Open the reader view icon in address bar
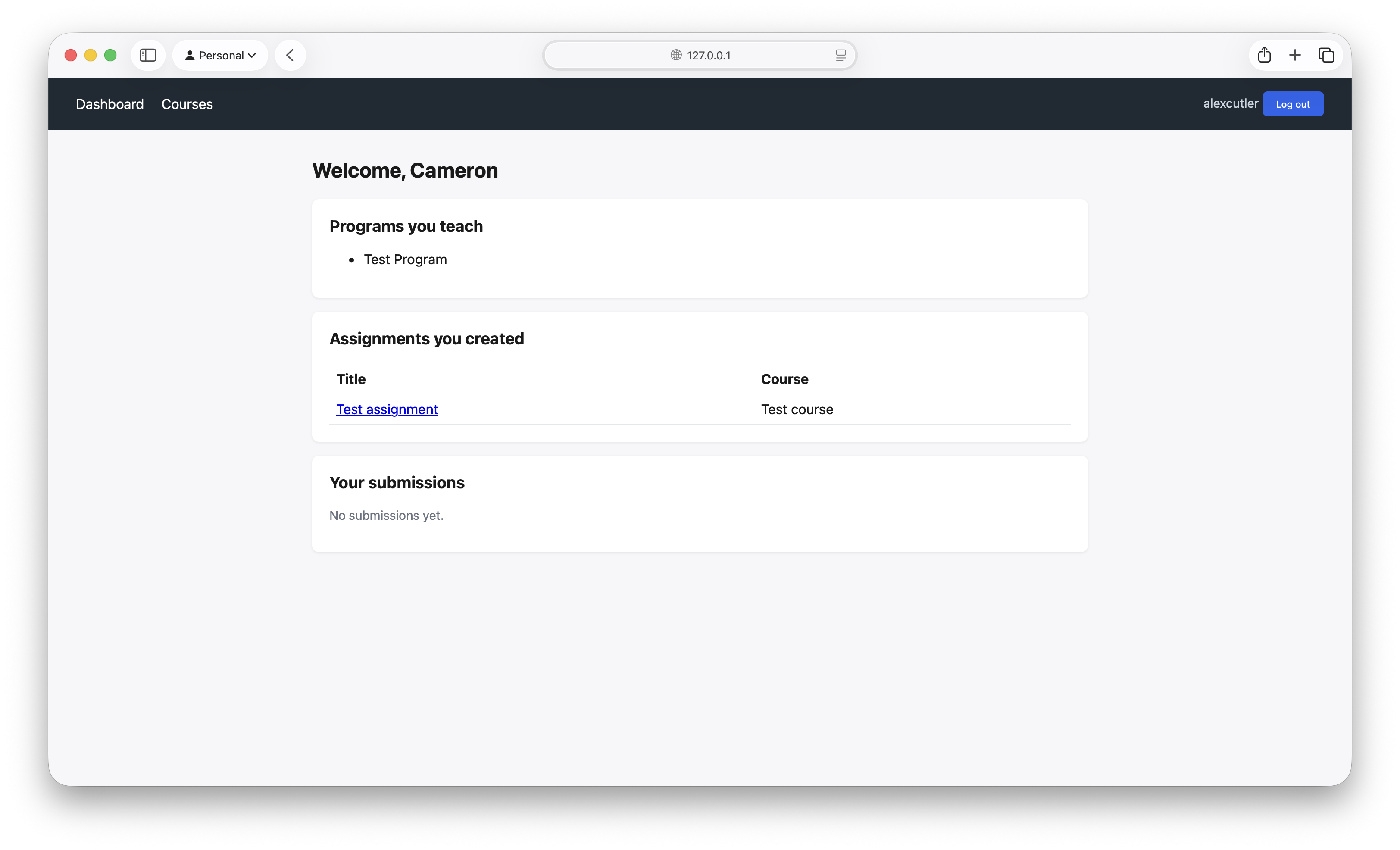This screenshot has width=1400, height=850. [841, 55]
